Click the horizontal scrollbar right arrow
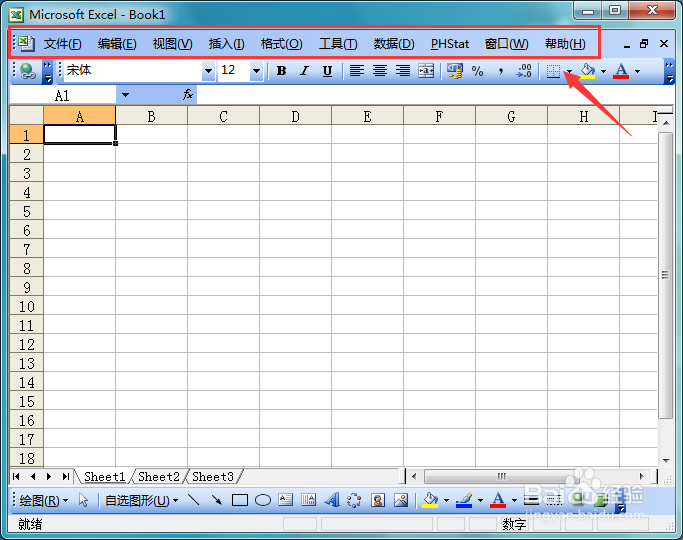 pos(642,476)
